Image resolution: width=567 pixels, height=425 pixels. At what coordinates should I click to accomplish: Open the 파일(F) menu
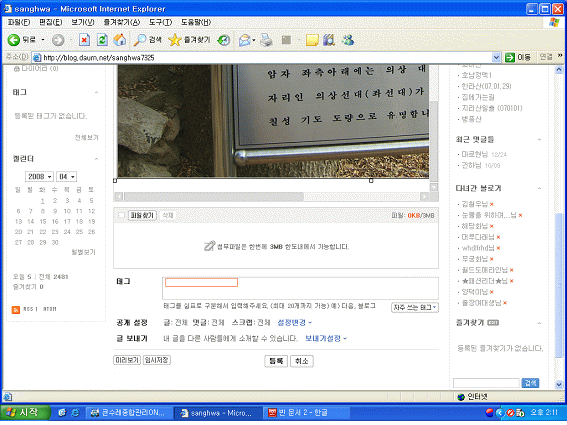(19, 22)
